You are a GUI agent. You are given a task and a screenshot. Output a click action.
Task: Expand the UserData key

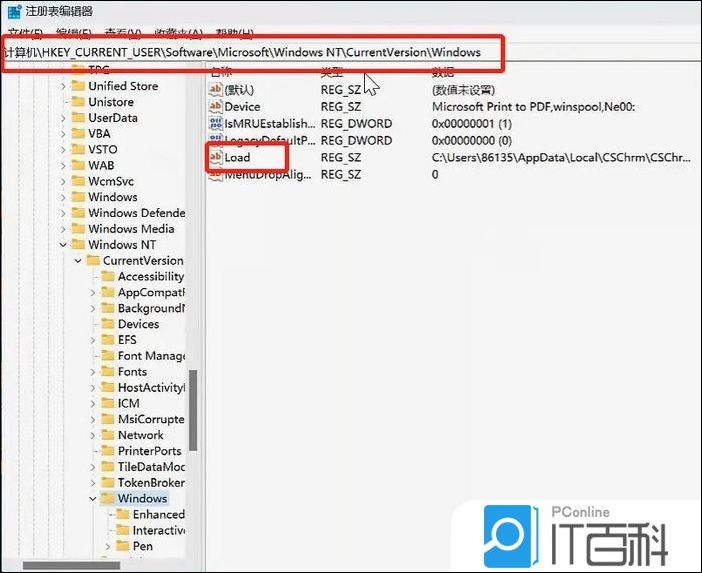[63, 118]
